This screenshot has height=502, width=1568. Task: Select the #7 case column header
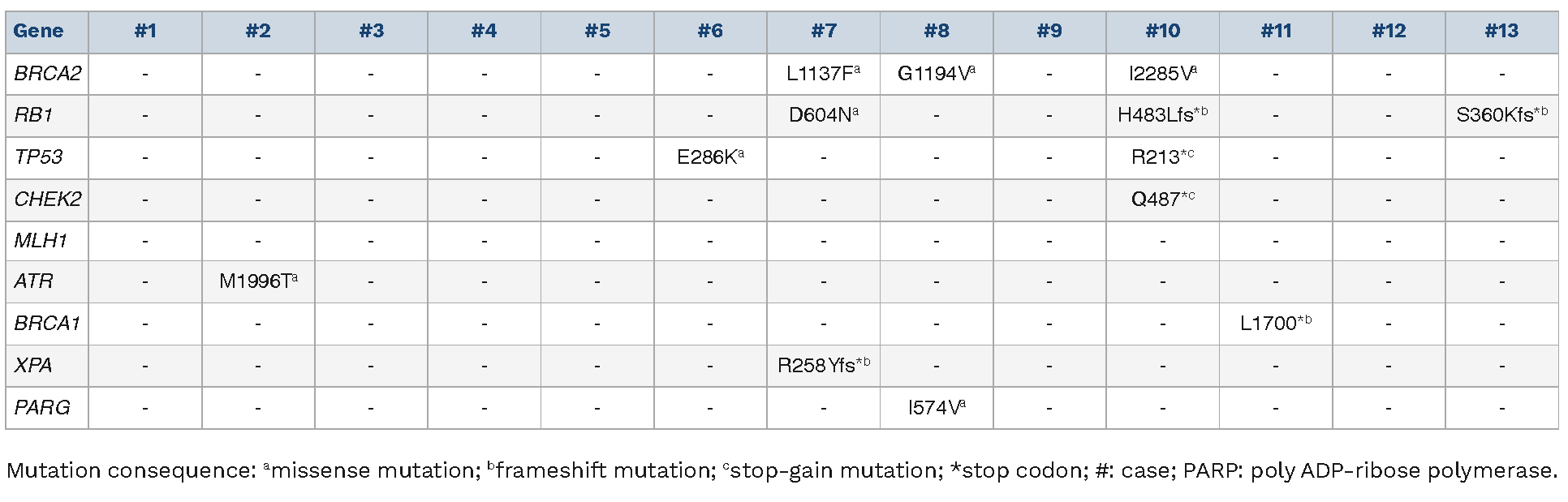pos(823,32)
